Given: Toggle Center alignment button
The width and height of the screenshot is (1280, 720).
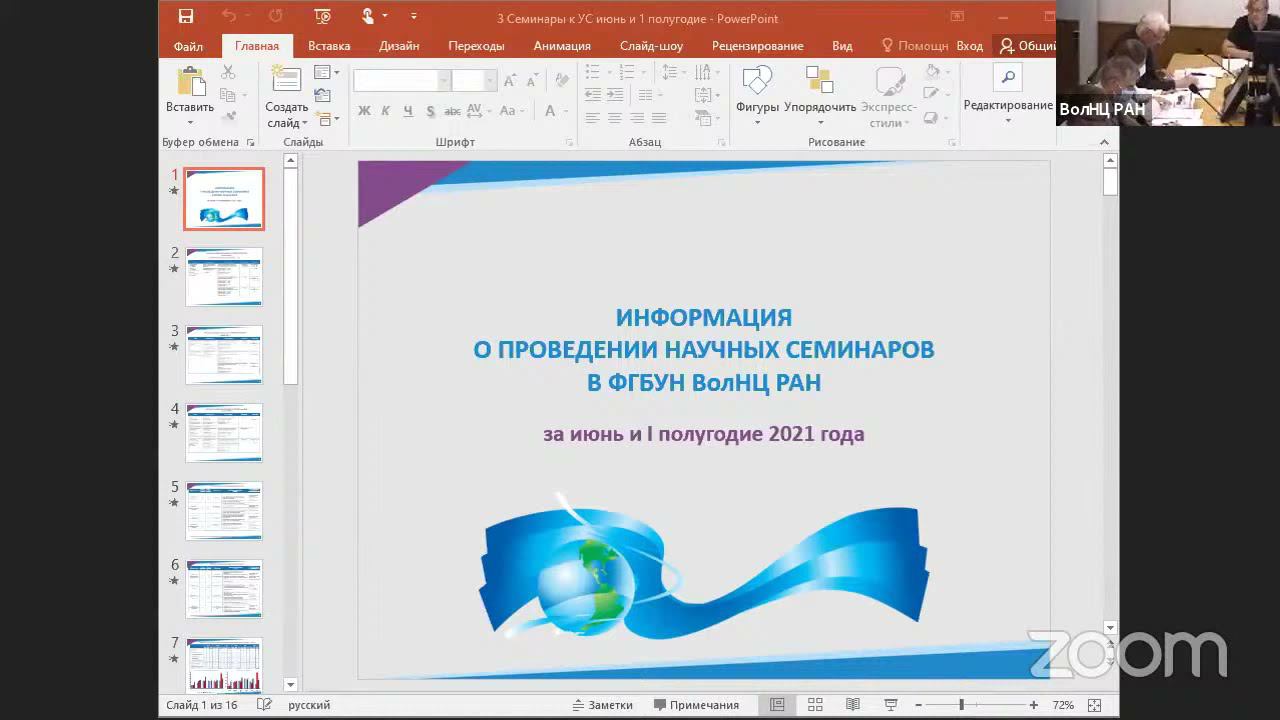Looking at the screenshot, I should tap(614, 118).
